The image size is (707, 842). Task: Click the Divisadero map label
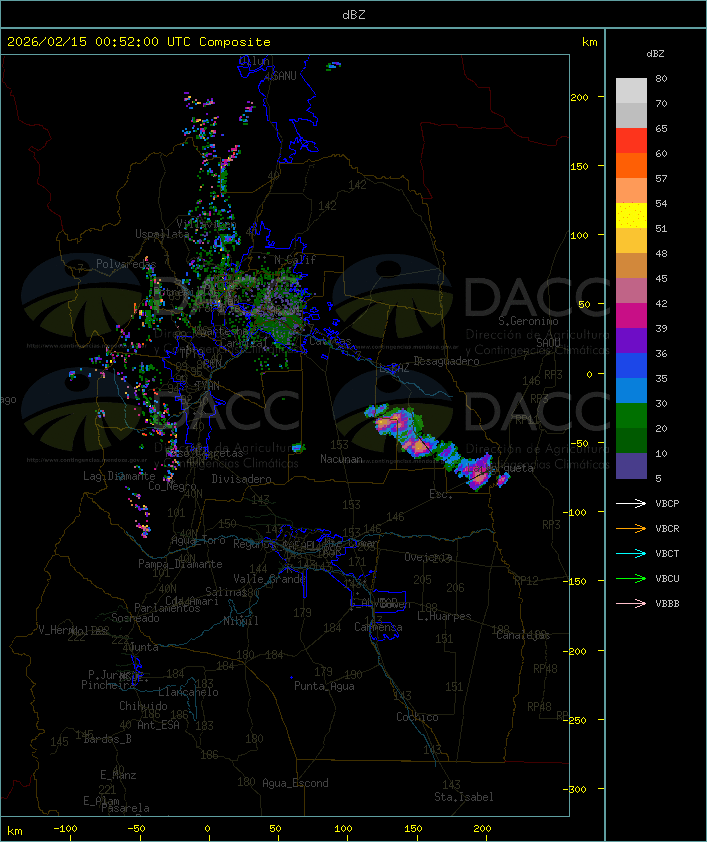tap(241, 479)
